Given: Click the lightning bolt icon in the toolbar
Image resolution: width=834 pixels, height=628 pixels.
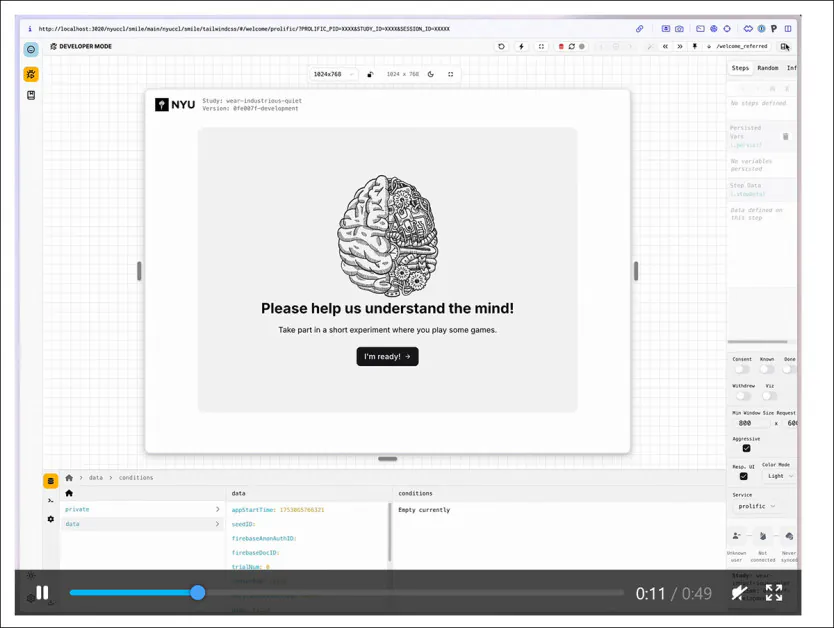Looking at the screenshot, I should (522, 46).
